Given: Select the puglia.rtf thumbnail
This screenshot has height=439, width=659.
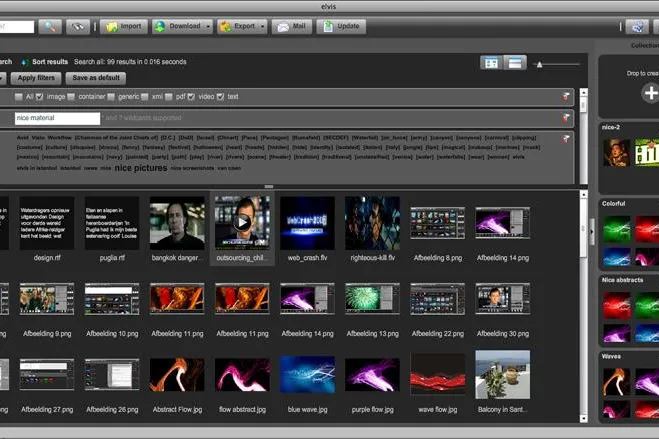Looking at the screenshot, I should (112, 223).
